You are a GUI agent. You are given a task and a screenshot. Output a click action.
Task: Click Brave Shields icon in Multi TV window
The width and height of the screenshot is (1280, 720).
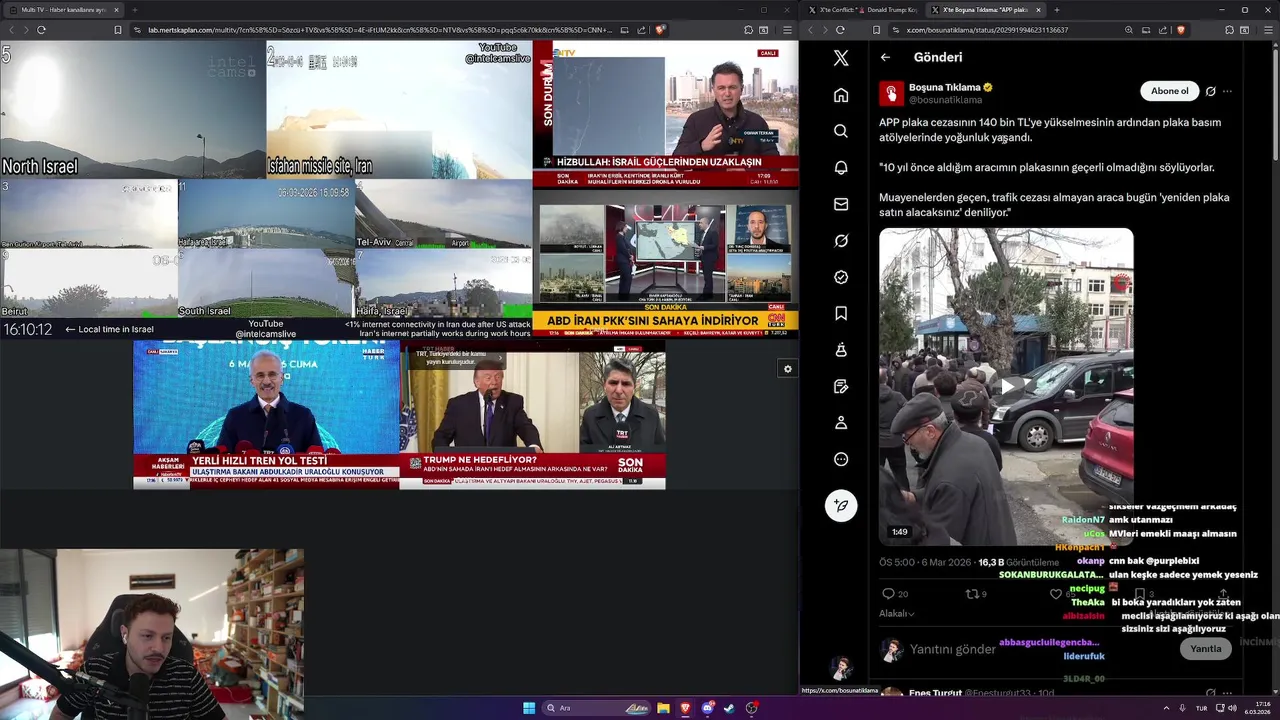click(660, 30)
